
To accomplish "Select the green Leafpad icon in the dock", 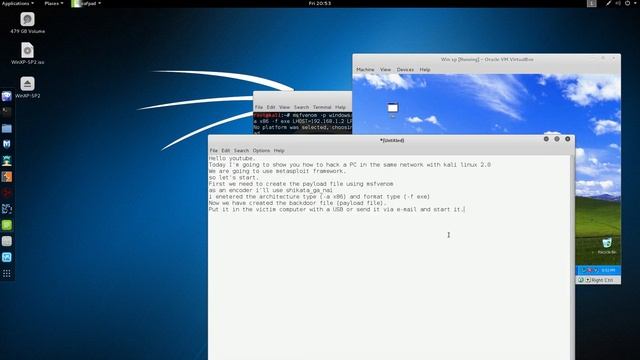I will pyautogui.click(x=7, y=225).
